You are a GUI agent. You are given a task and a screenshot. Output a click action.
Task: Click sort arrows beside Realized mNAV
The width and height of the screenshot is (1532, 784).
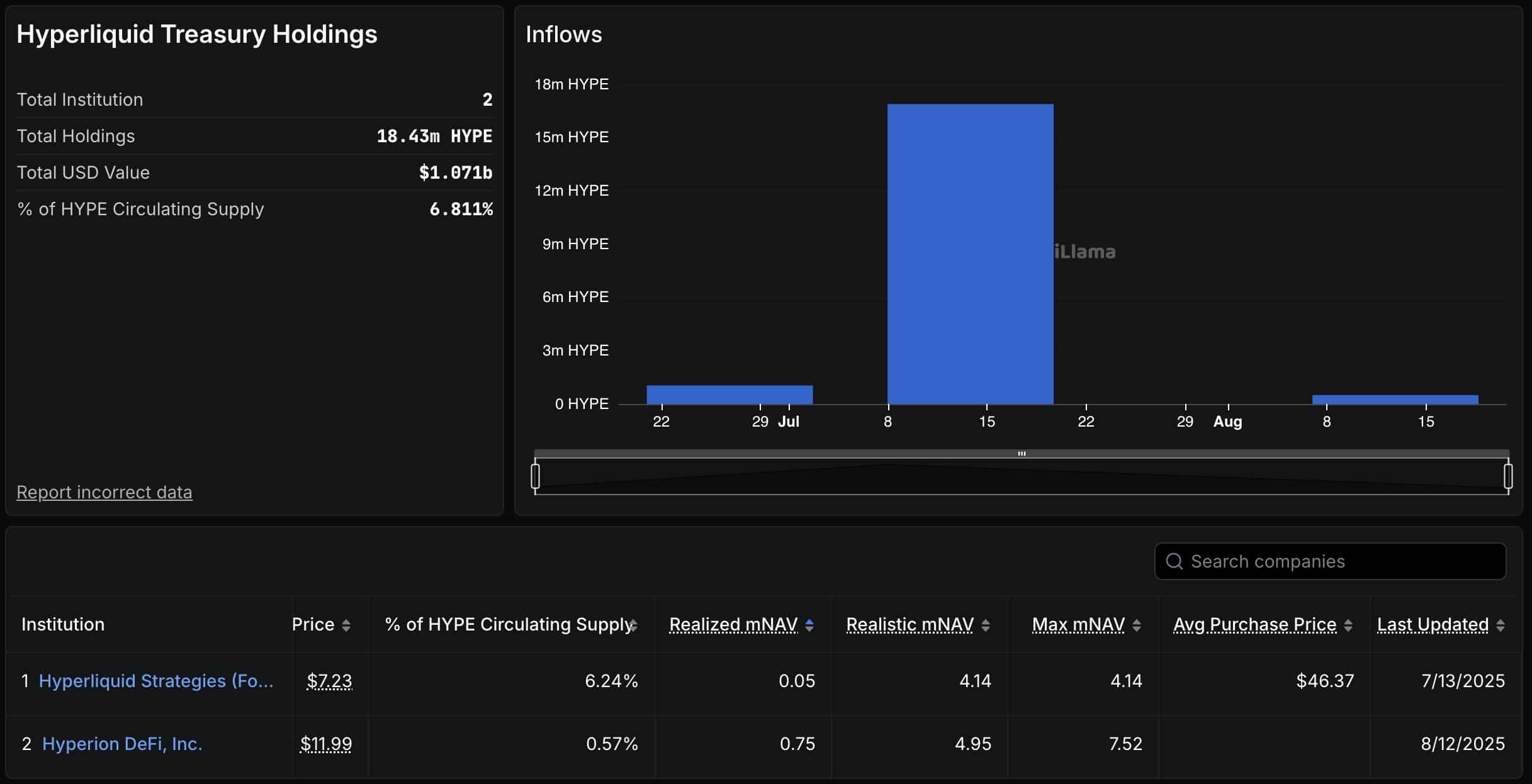(809, 625)
